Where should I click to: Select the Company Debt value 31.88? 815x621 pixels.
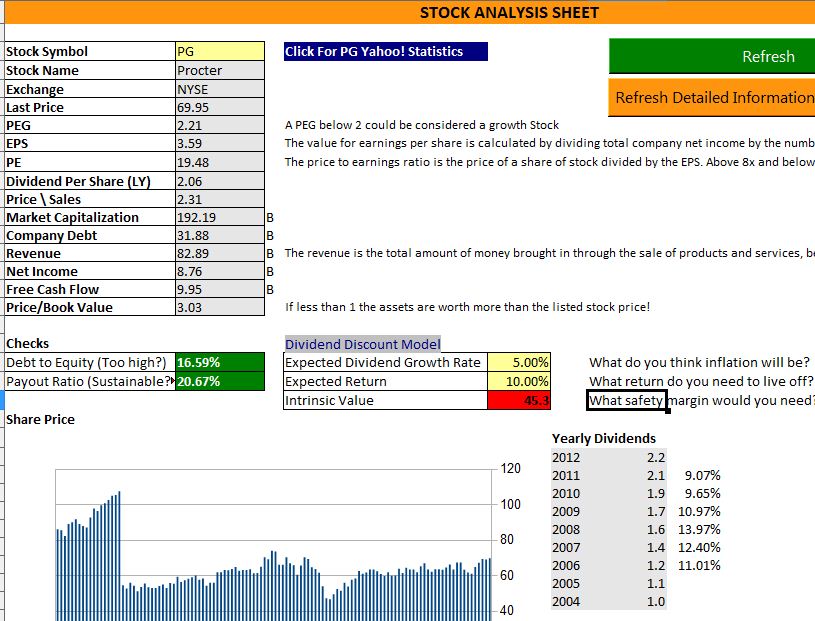point(220,235)
